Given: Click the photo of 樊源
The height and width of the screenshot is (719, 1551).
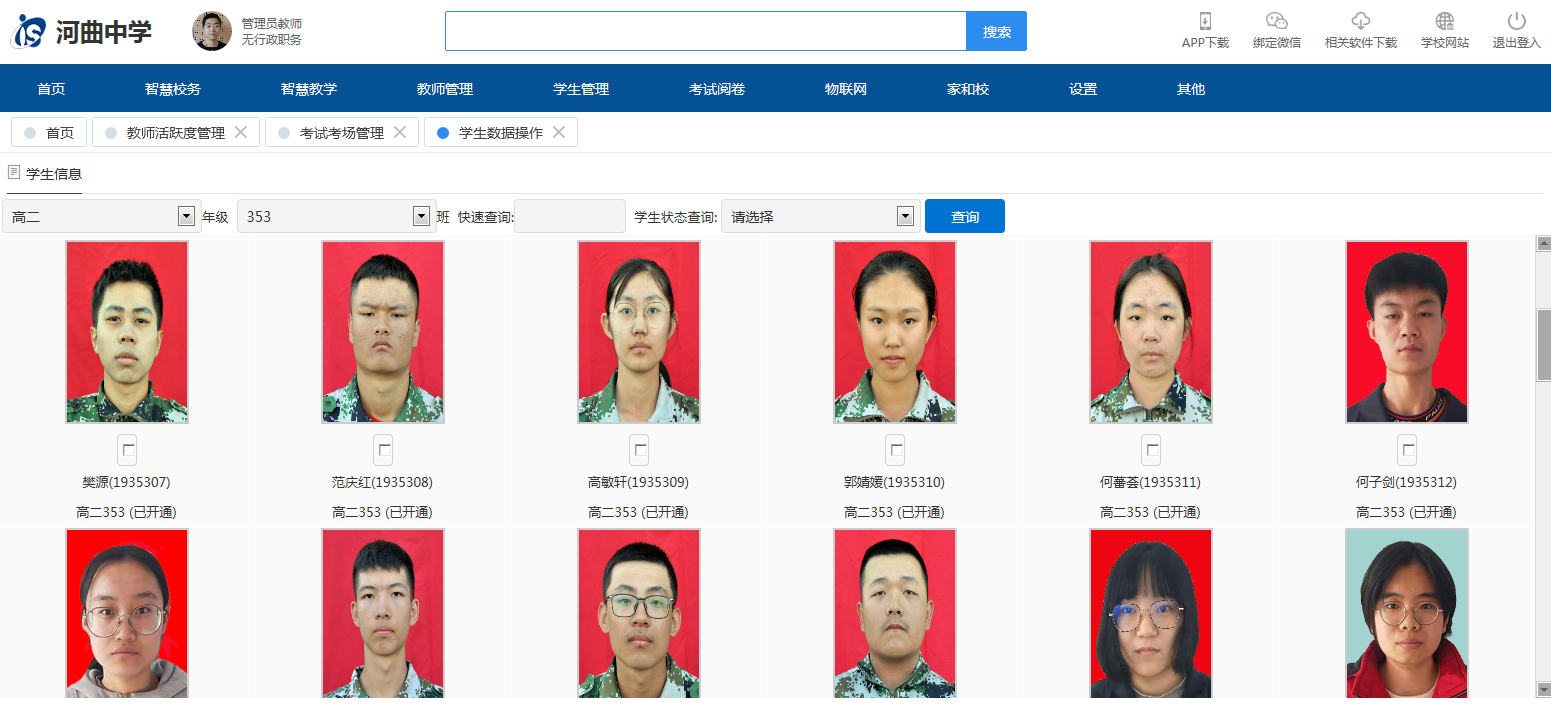Looking at the screenshot, I should coord(127,332).
